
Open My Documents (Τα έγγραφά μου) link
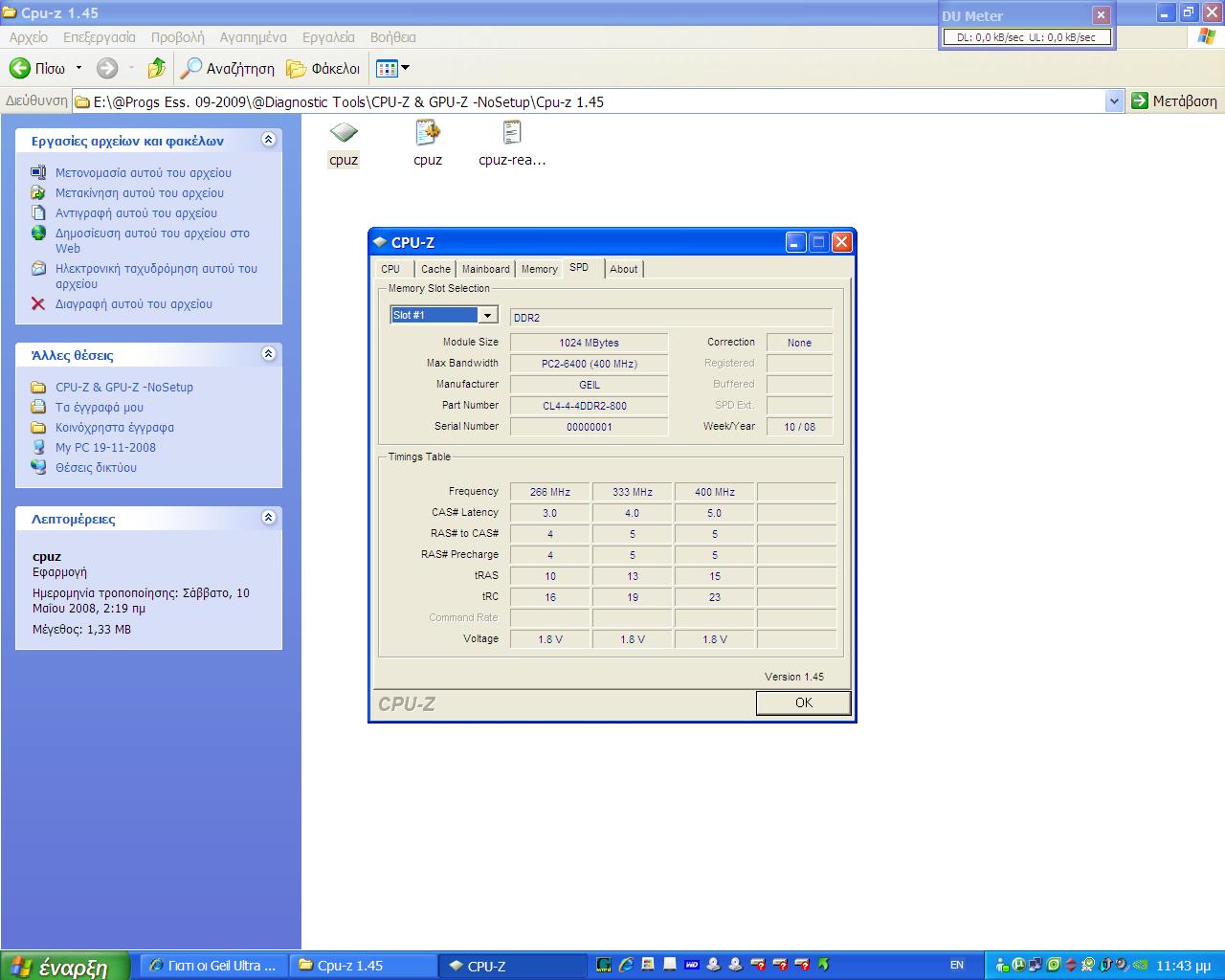[x=100, y=407]
